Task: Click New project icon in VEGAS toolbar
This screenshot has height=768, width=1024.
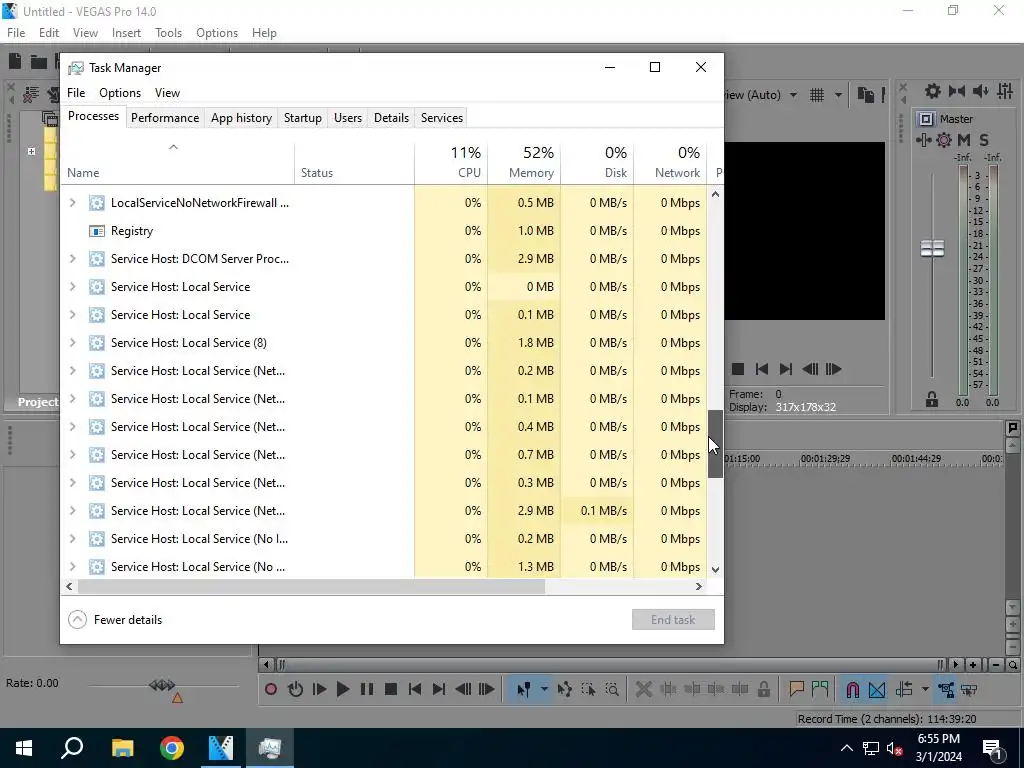Action: 15,61
